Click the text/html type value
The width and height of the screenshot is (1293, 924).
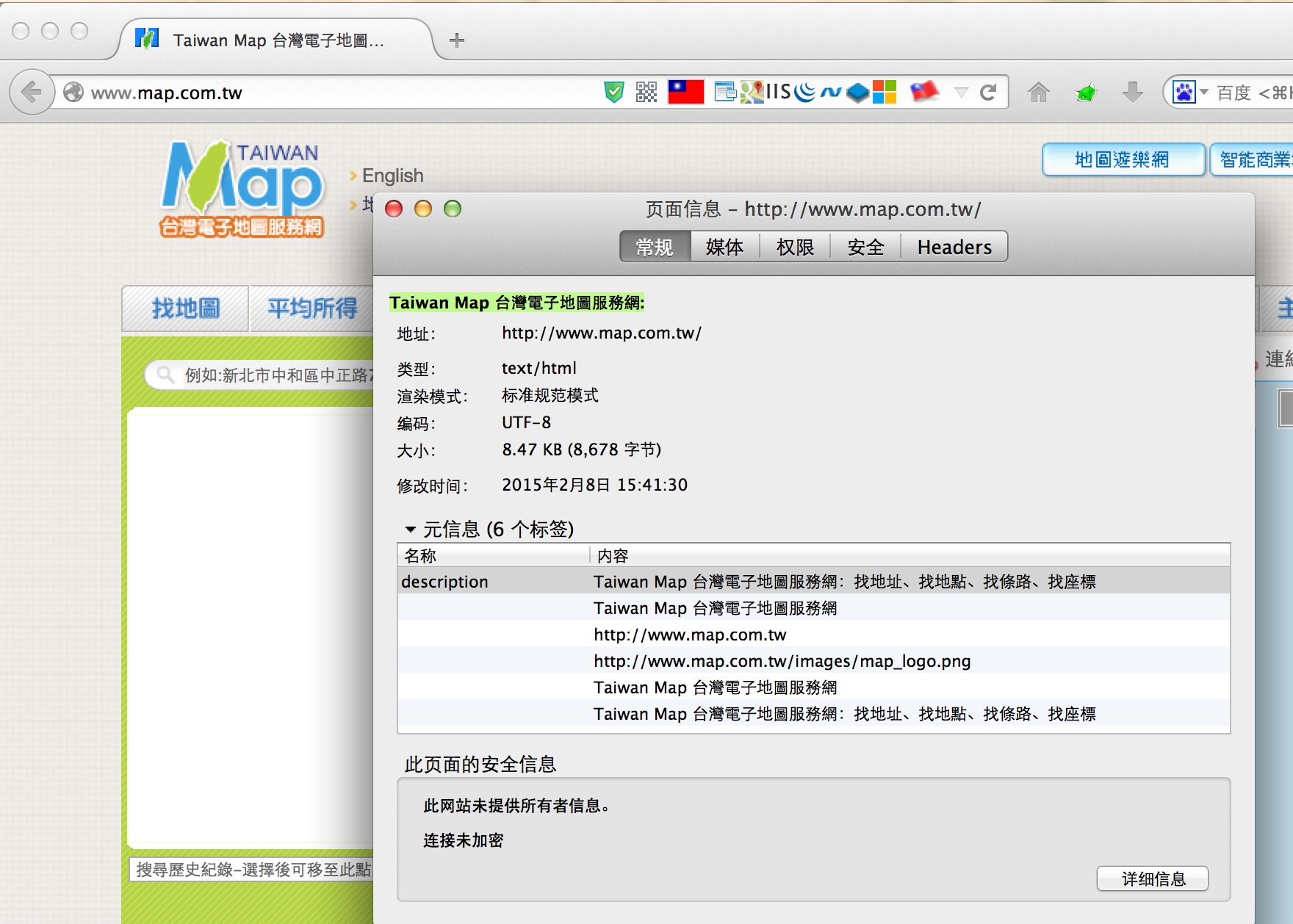click(x=539, y=368)
